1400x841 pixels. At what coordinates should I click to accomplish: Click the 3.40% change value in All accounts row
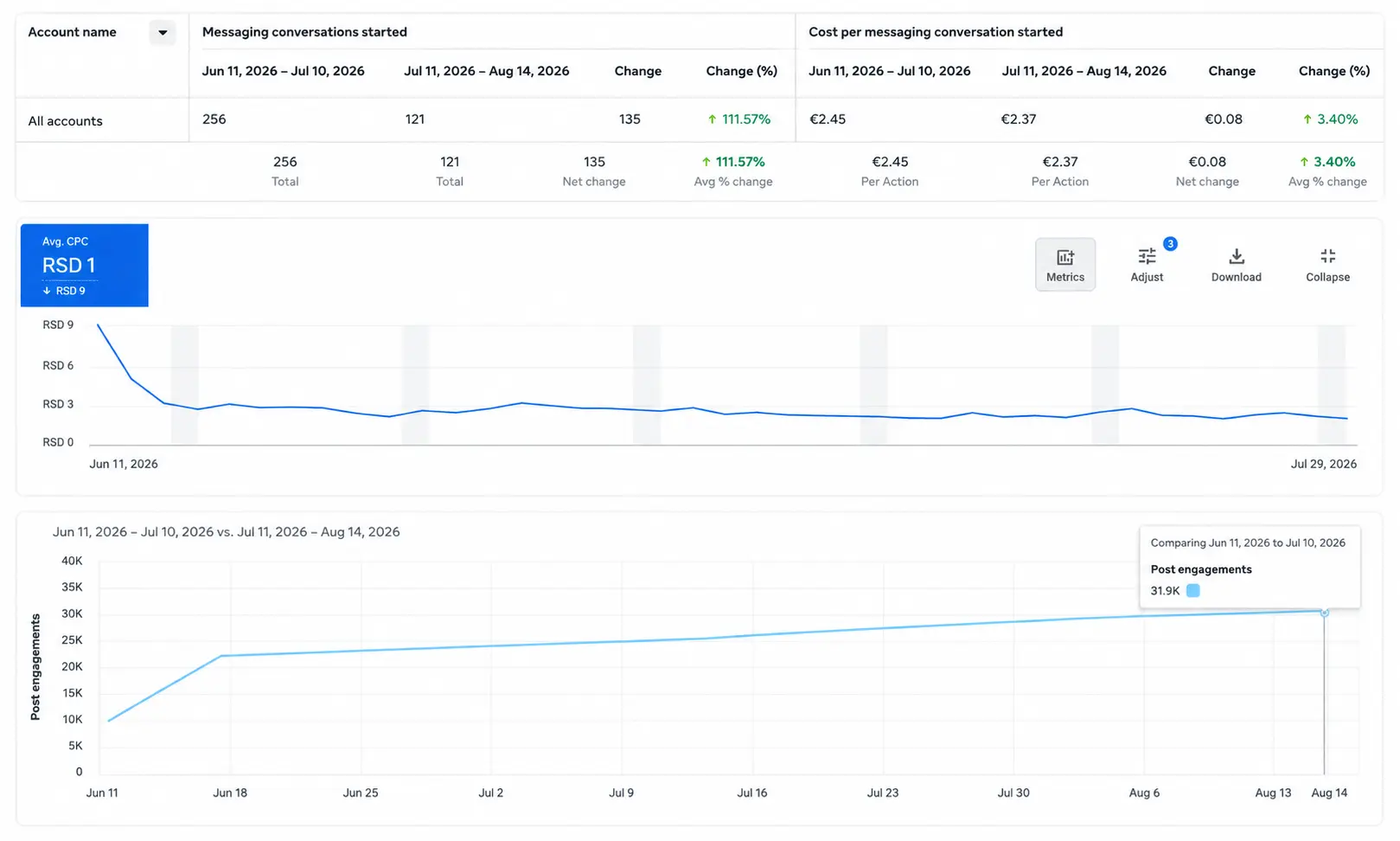click(x=1330, y=119)
